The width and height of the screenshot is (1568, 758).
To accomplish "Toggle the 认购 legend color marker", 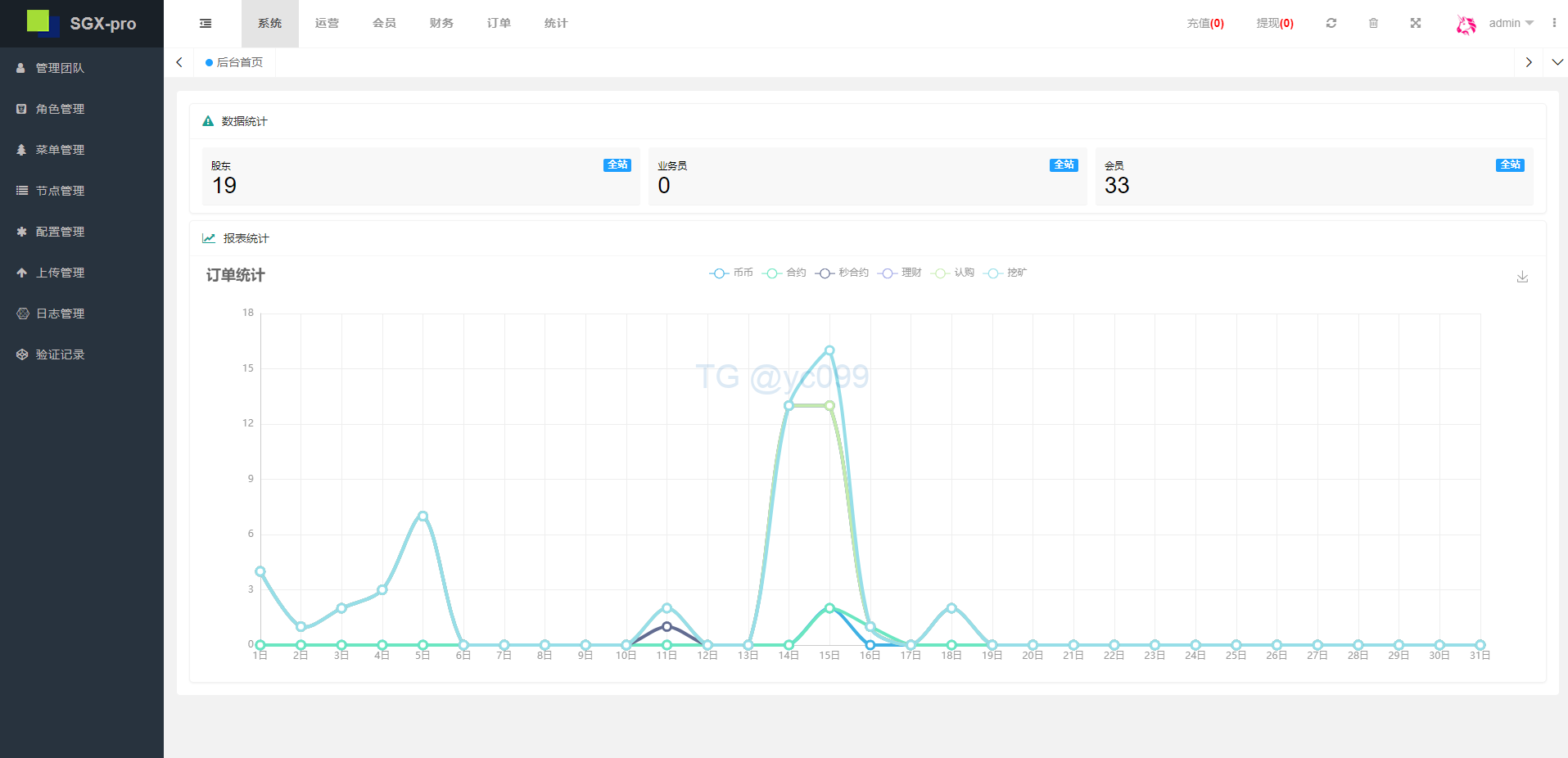I will click(x=941, y=273).
